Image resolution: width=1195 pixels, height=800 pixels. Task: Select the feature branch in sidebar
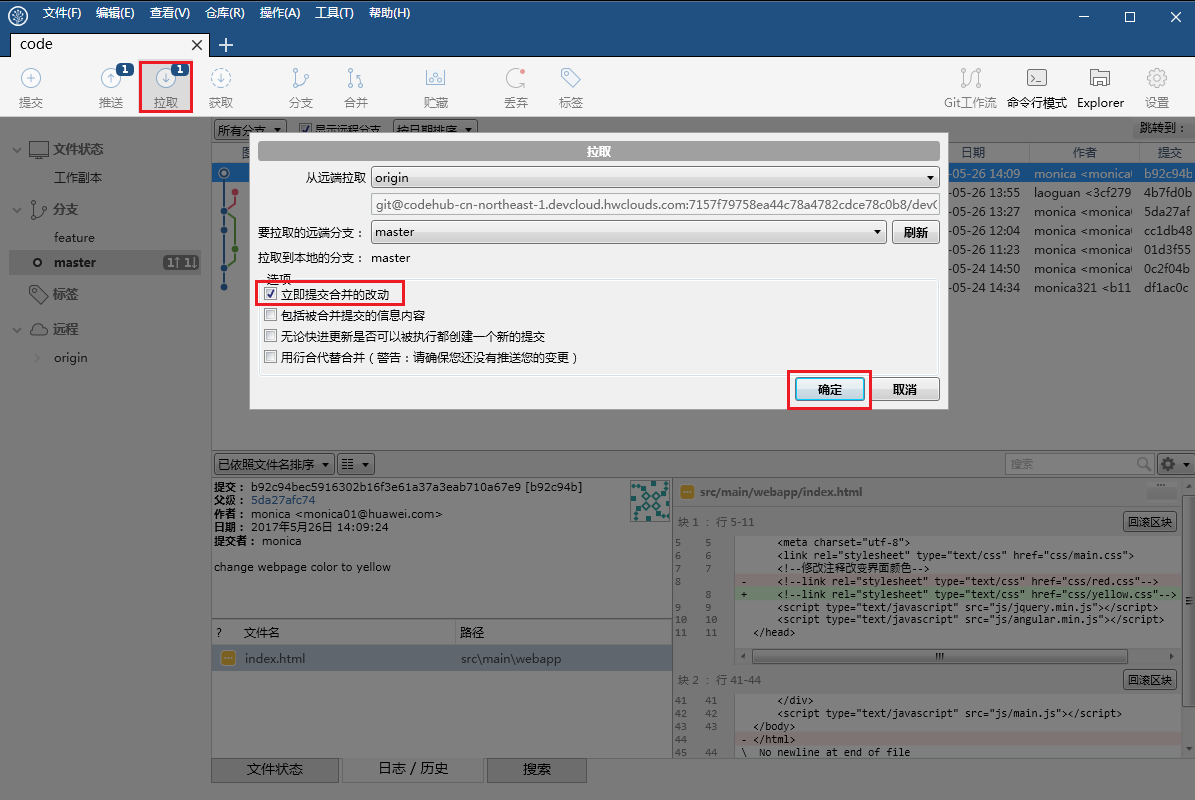pos(74,238)
